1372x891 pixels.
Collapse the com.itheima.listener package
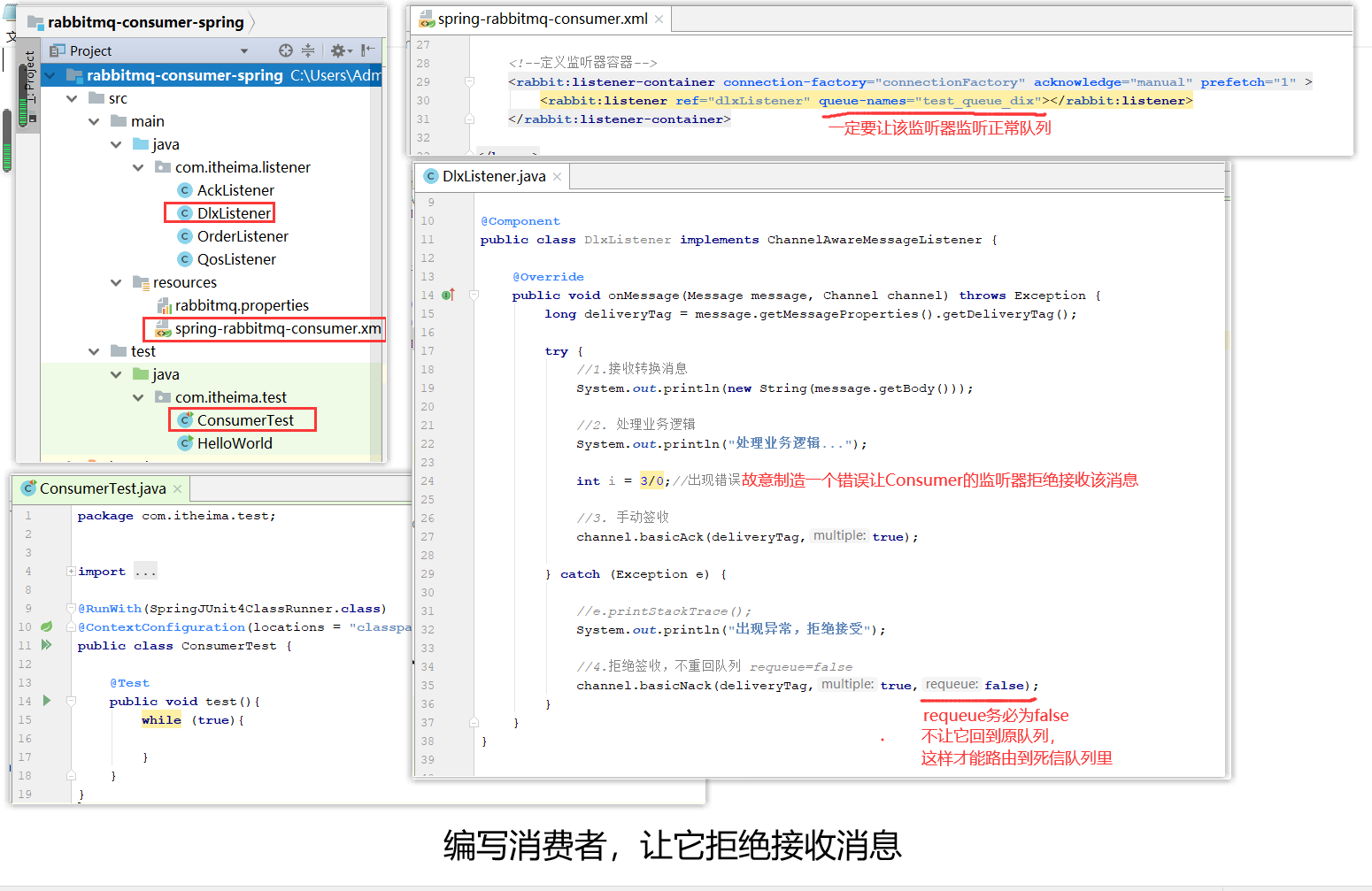pyautogui.click(x=138, y=167)
